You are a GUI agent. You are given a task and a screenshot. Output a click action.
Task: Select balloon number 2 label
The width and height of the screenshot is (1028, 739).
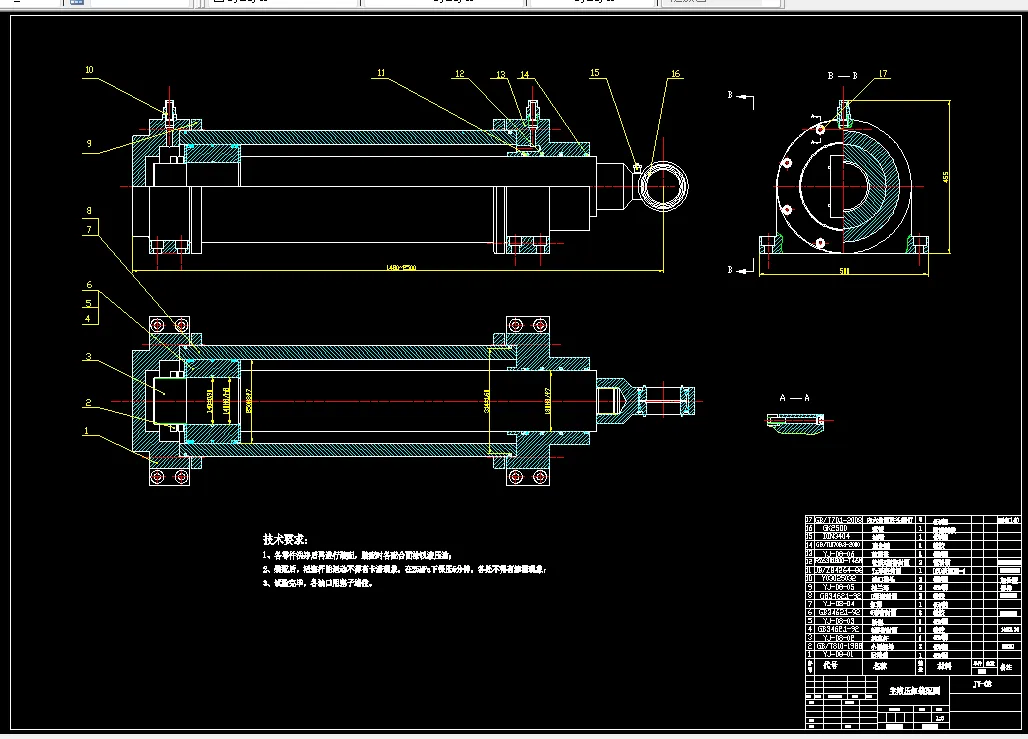89,403
